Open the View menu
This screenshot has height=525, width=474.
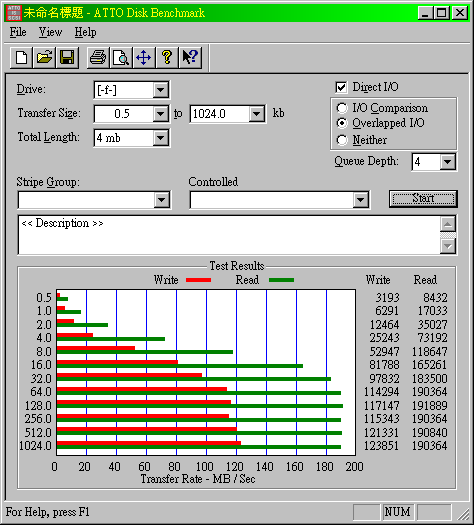(50, 32)
